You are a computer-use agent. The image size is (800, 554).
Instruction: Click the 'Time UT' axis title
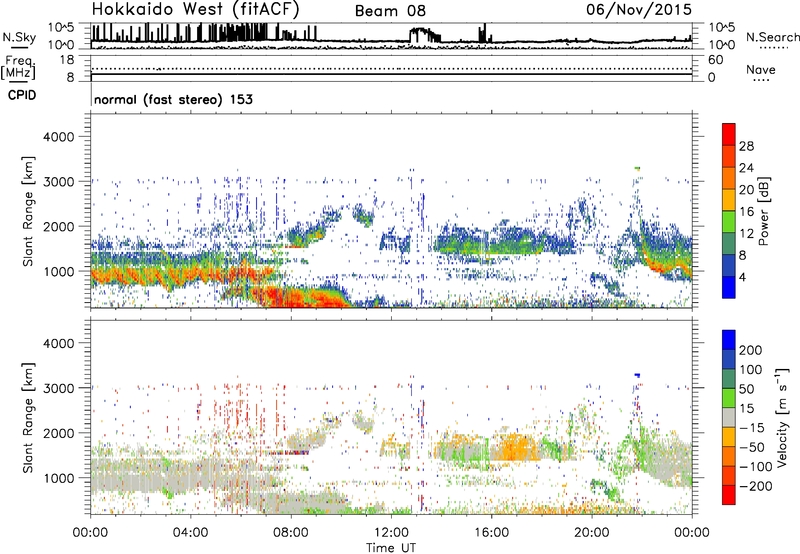click(x=391, y=548)
